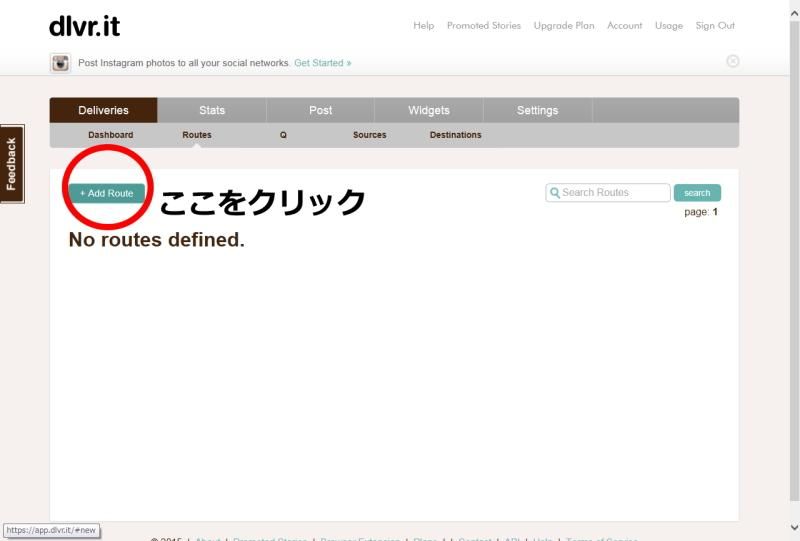Click Sign Out in the header

pos(715,26)
